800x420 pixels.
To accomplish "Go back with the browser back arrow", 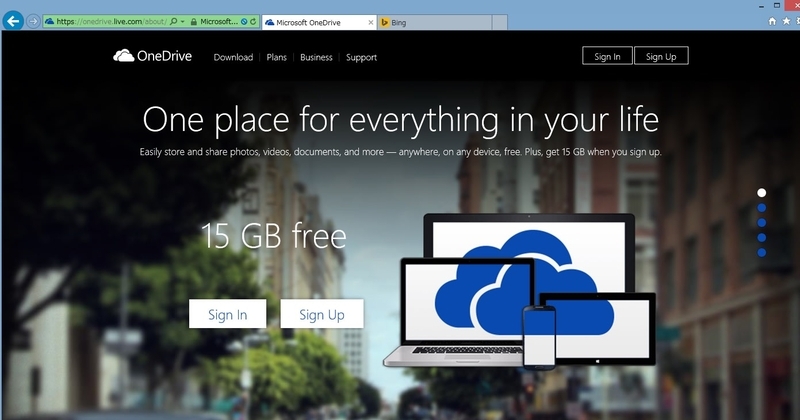I will (13, 21).
